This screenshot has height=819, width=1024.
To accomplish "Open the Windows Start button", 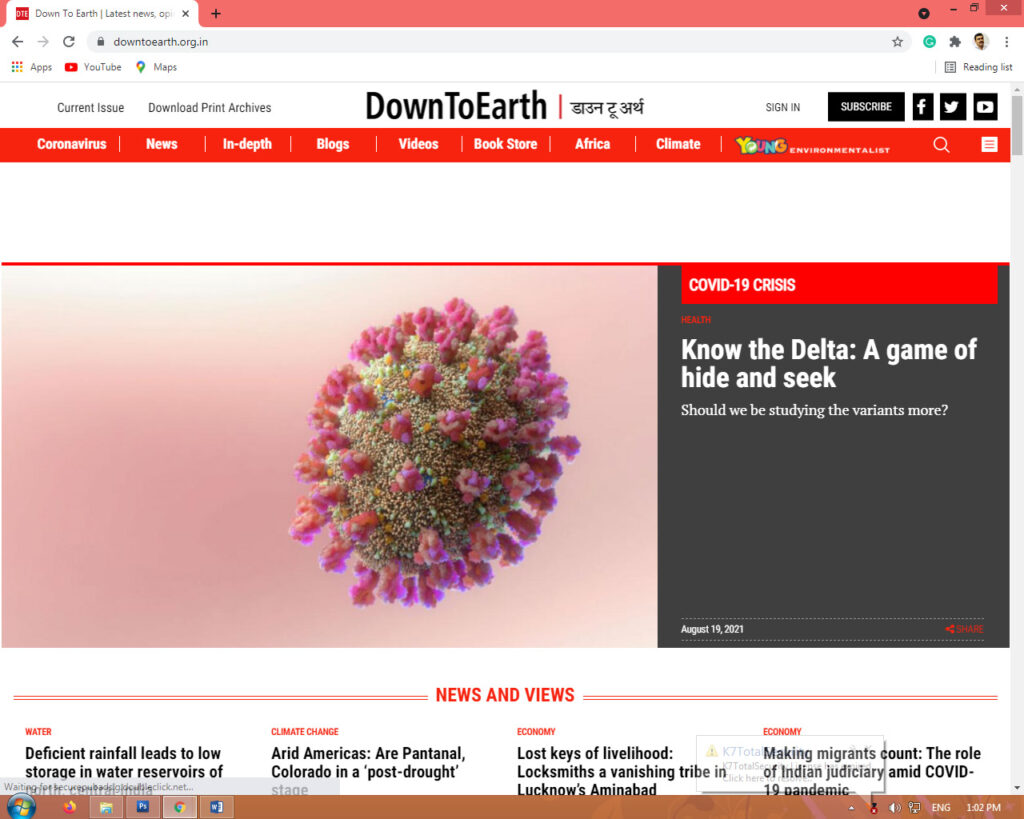I will [21, 808].
